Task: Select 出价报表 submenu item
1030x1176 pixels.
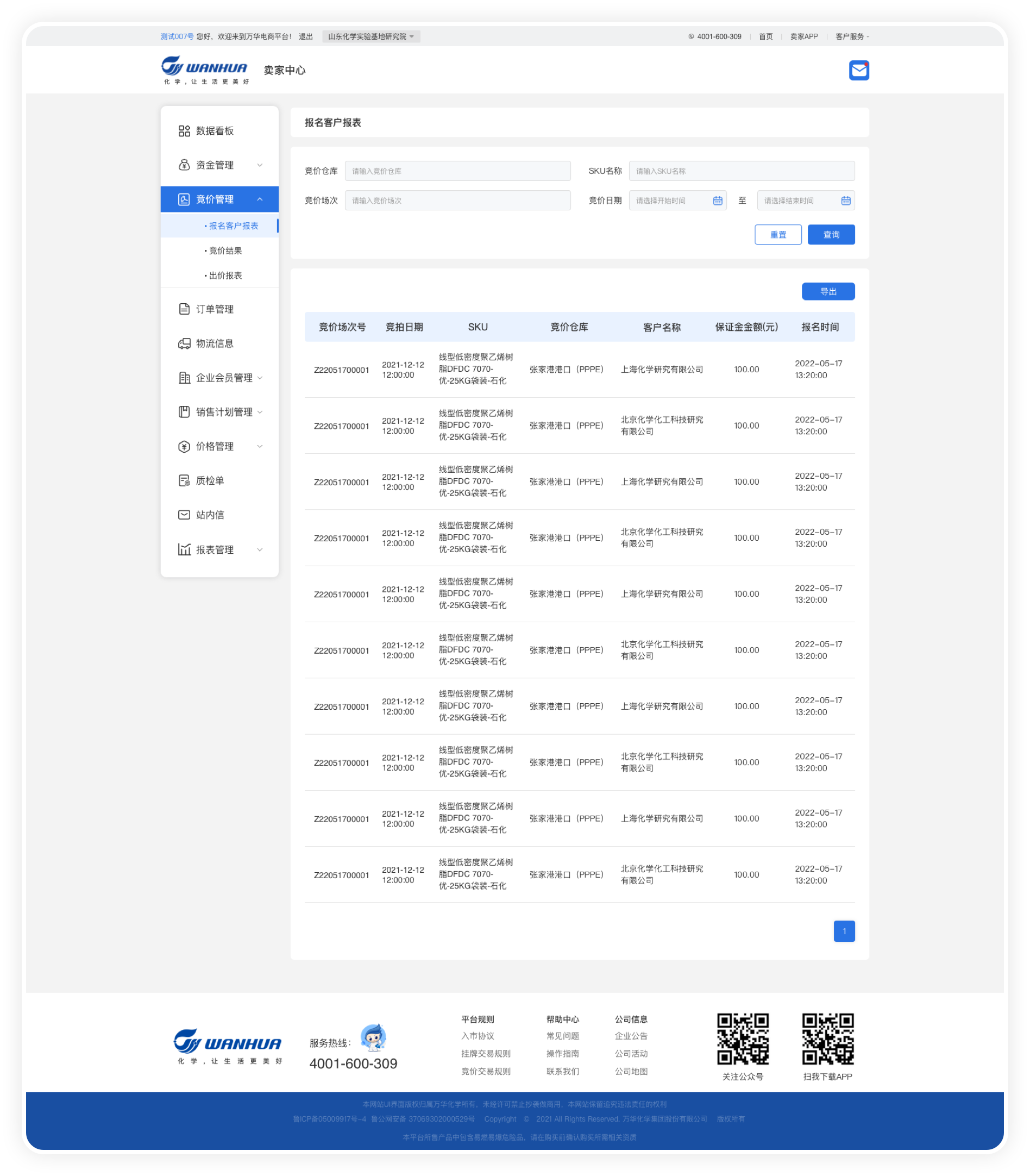Action: click(225, 276)
